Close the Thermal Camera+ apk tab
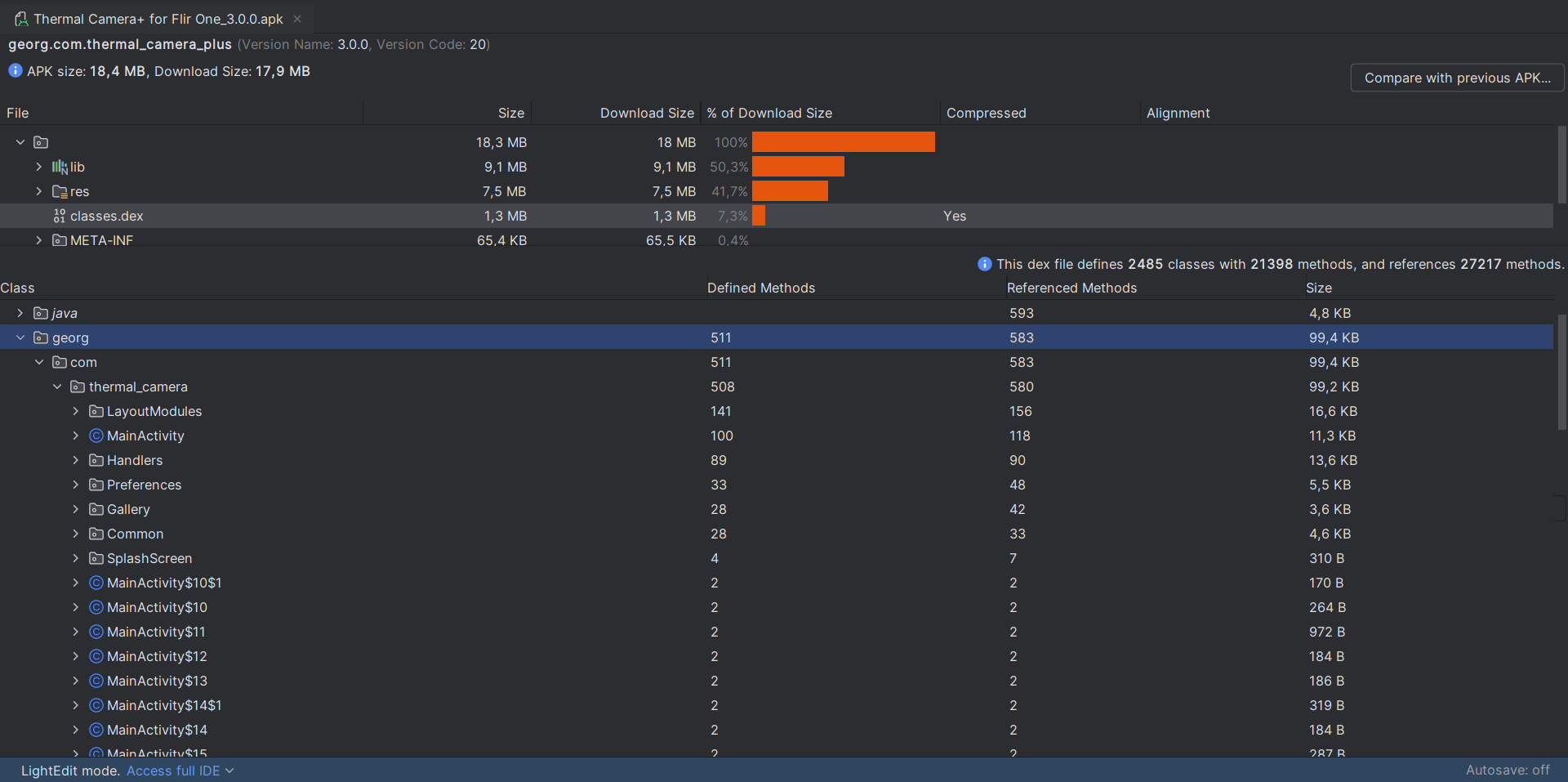 [x=297, y=19]
